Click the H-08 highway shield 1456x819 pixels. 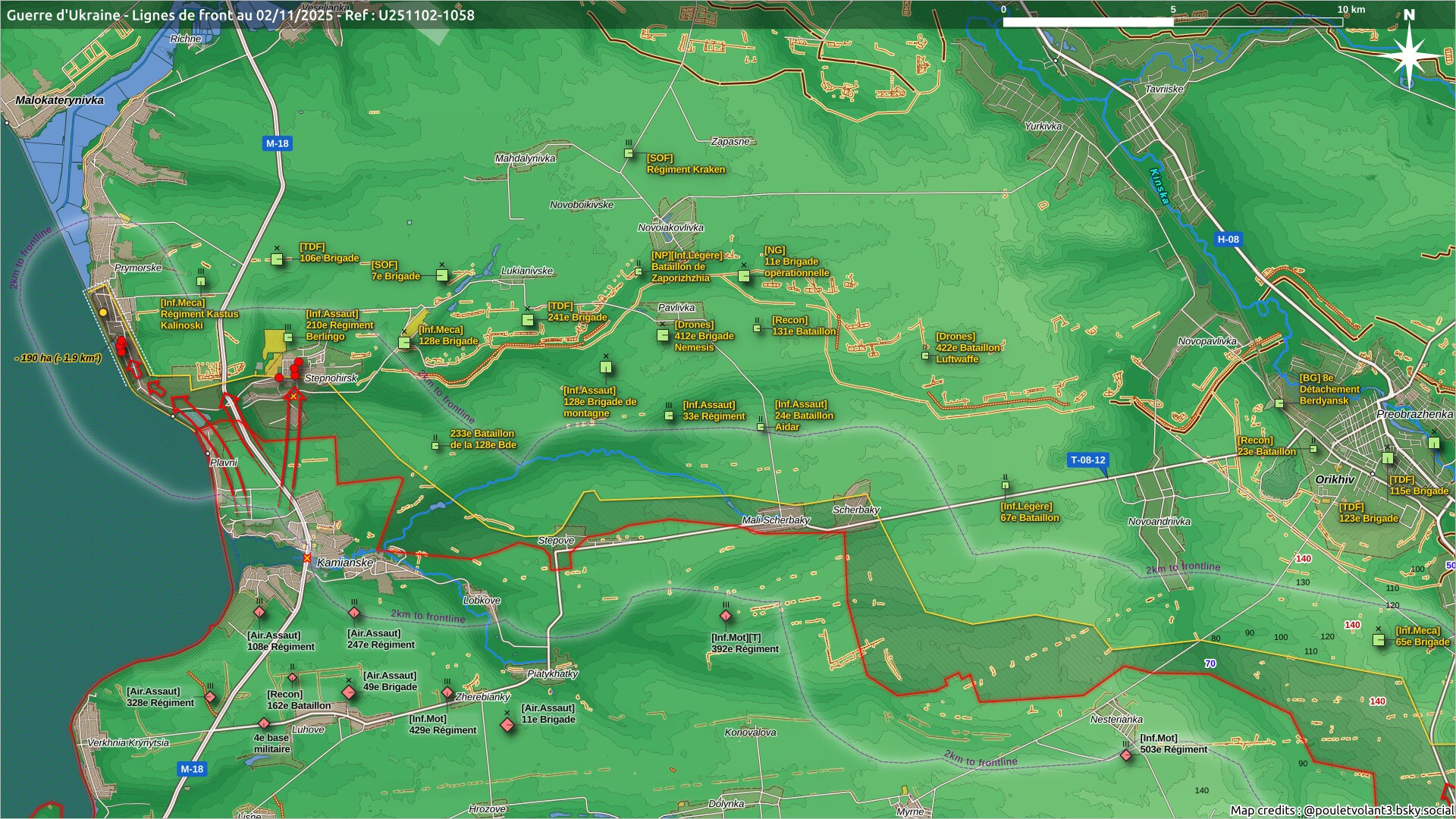(x=1228, y=239)
